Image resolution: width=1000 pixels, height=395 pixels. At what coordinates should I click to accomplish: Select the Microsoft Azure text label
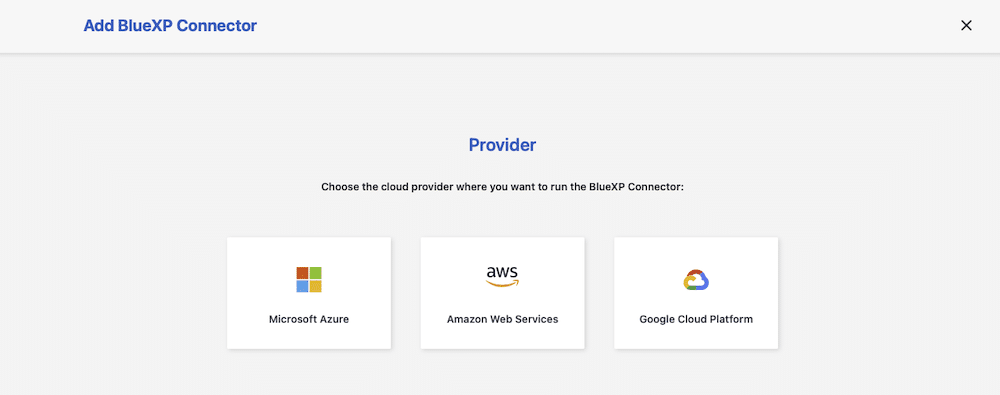pos(309,319)
